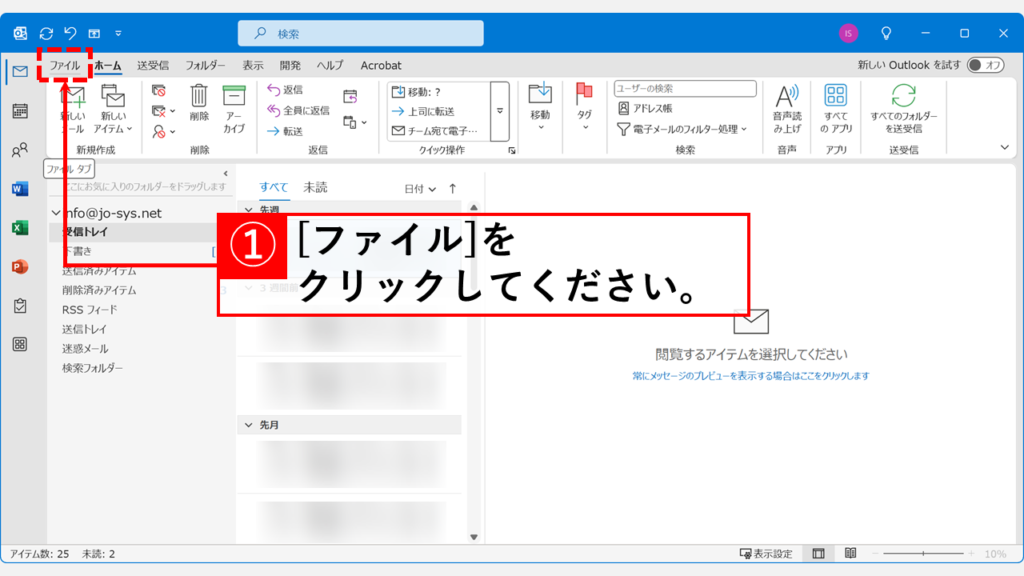Screen dimensions: 1024x576
Task: Click message list scrollbar down arrow
Action: (x=474, y=537)
